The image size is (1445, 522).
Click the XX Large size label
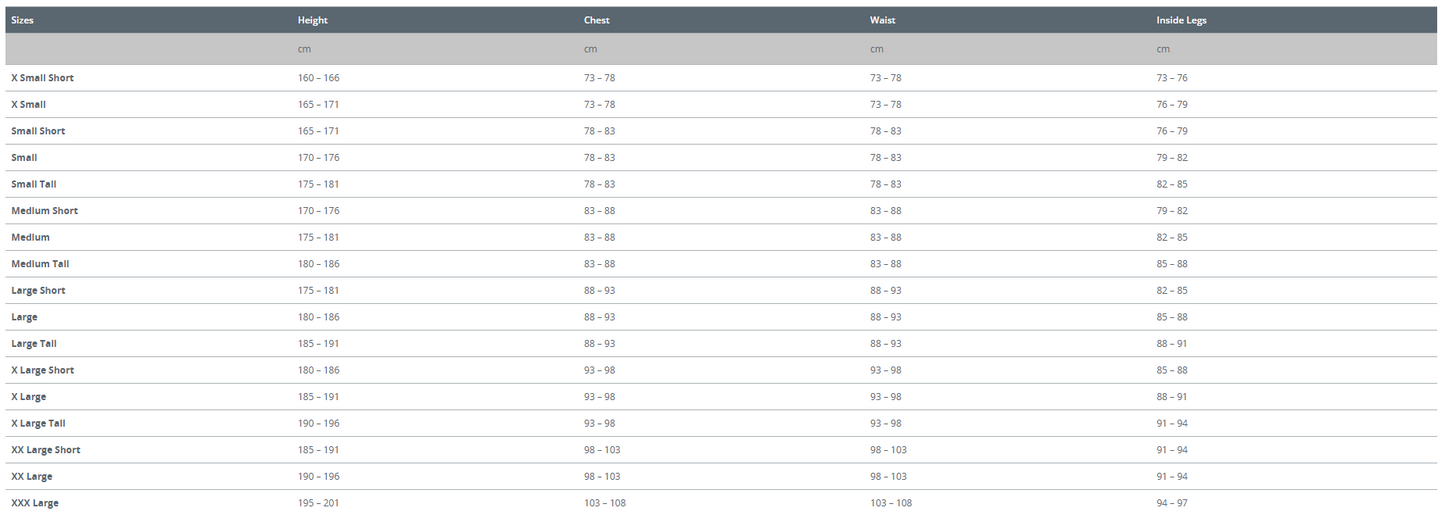32,476
